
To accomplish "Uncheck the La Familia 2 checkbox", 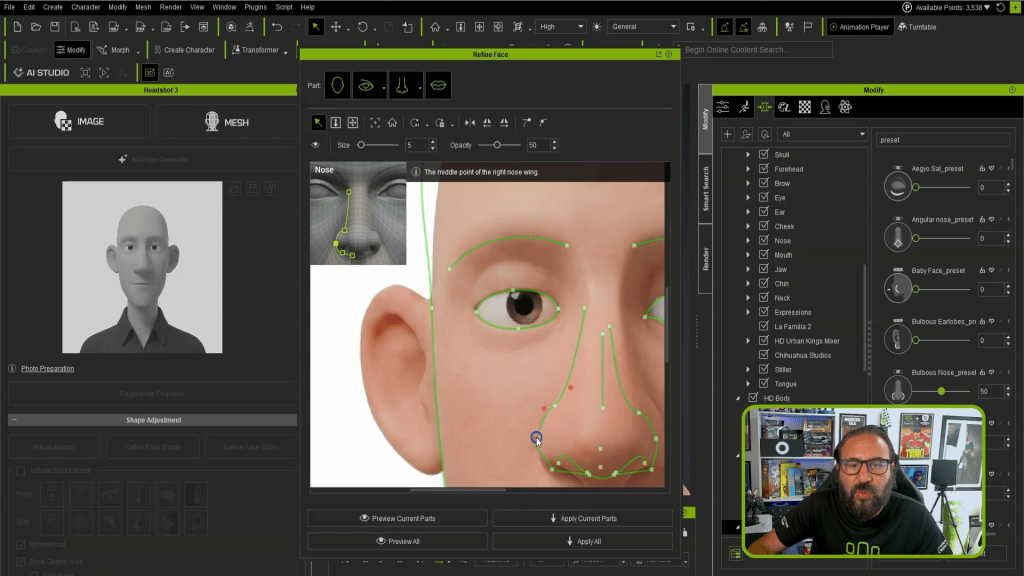I will pos(763,326).
